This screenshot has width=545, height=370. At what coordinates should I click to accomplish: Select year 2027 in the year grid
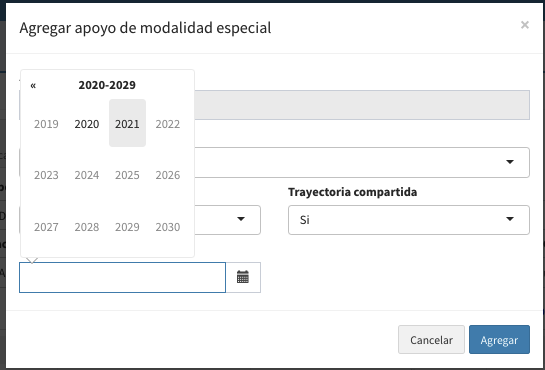[46, 227]
